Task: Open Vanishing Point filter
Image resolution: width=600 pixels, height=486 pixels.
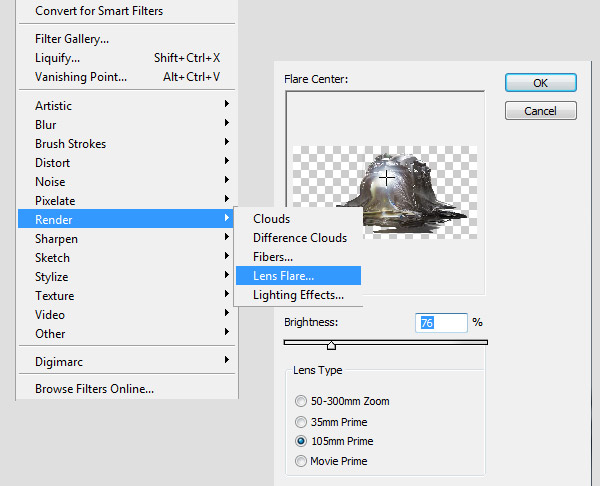Action: 126,77
